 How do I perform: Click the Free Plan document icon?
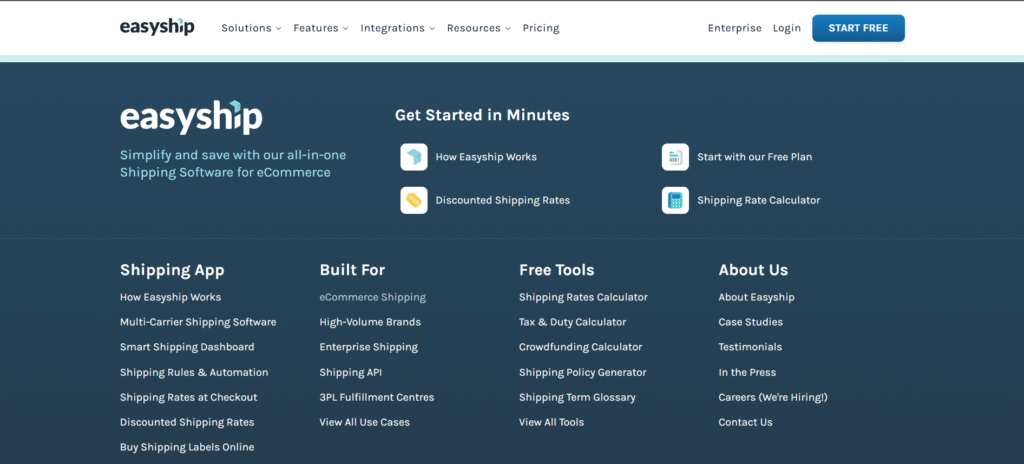675,157
